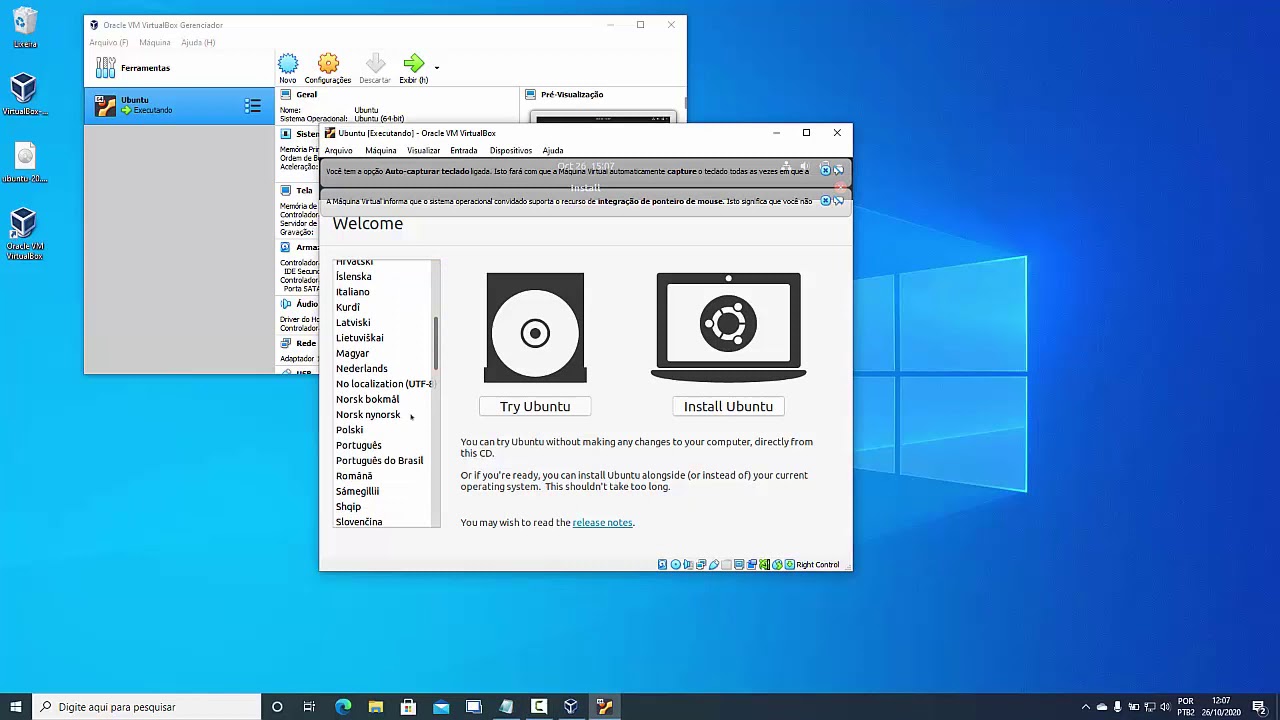1280x720 pixels.
Task: Dismiss the Auto-capturar teclado notification
Action: pyautogui.click(x=825, y=171)
